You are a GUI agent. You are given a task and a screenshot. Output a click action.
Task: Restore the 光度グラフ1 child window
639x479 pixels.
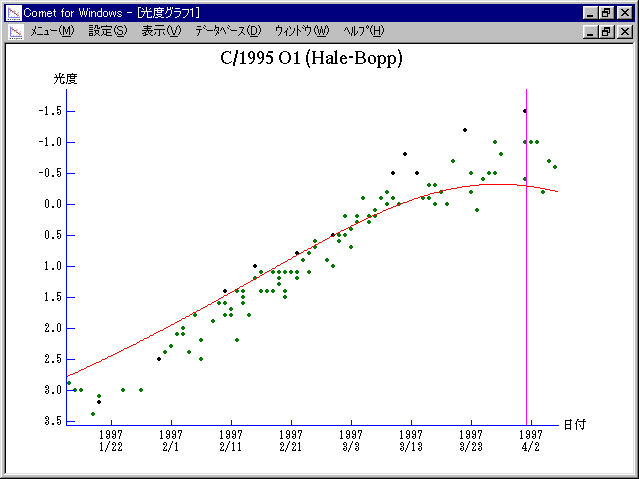tap(606, 31)
